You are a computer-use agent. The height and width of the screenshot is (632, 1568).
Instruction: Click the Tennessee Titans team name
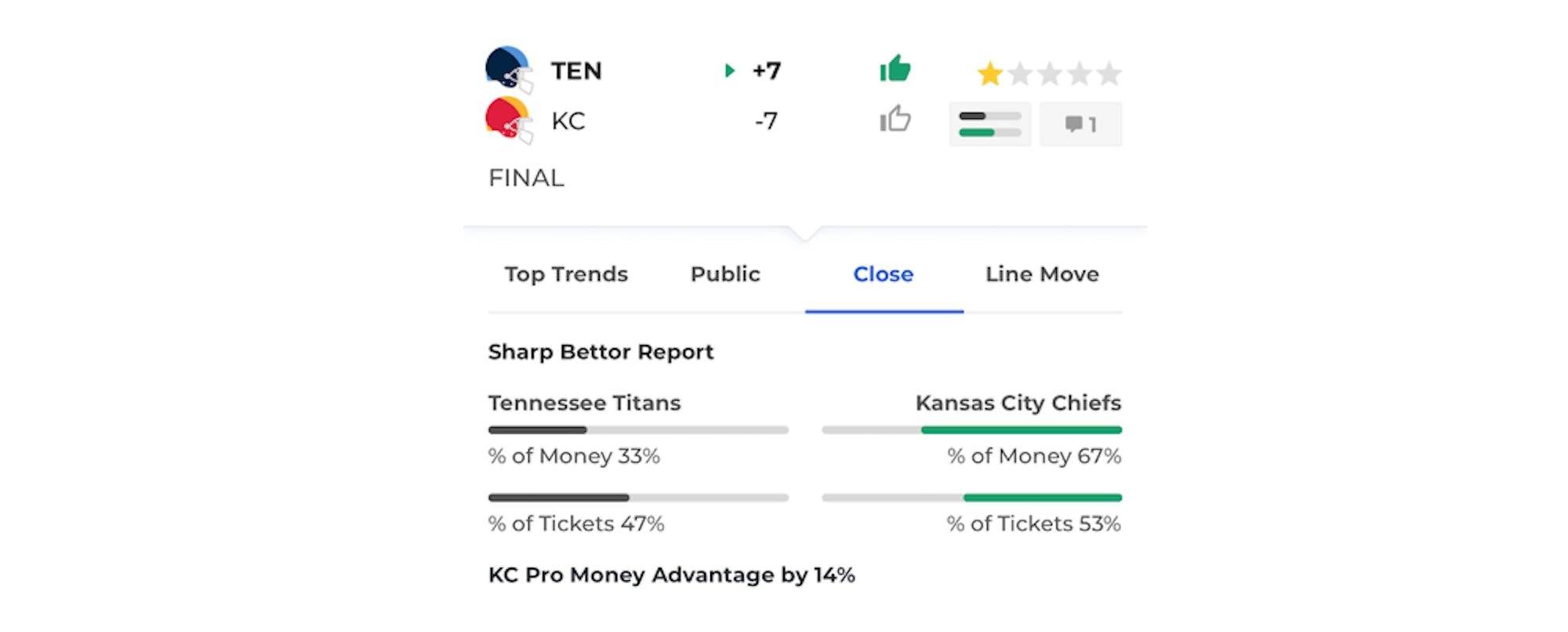tap(585, 403)
